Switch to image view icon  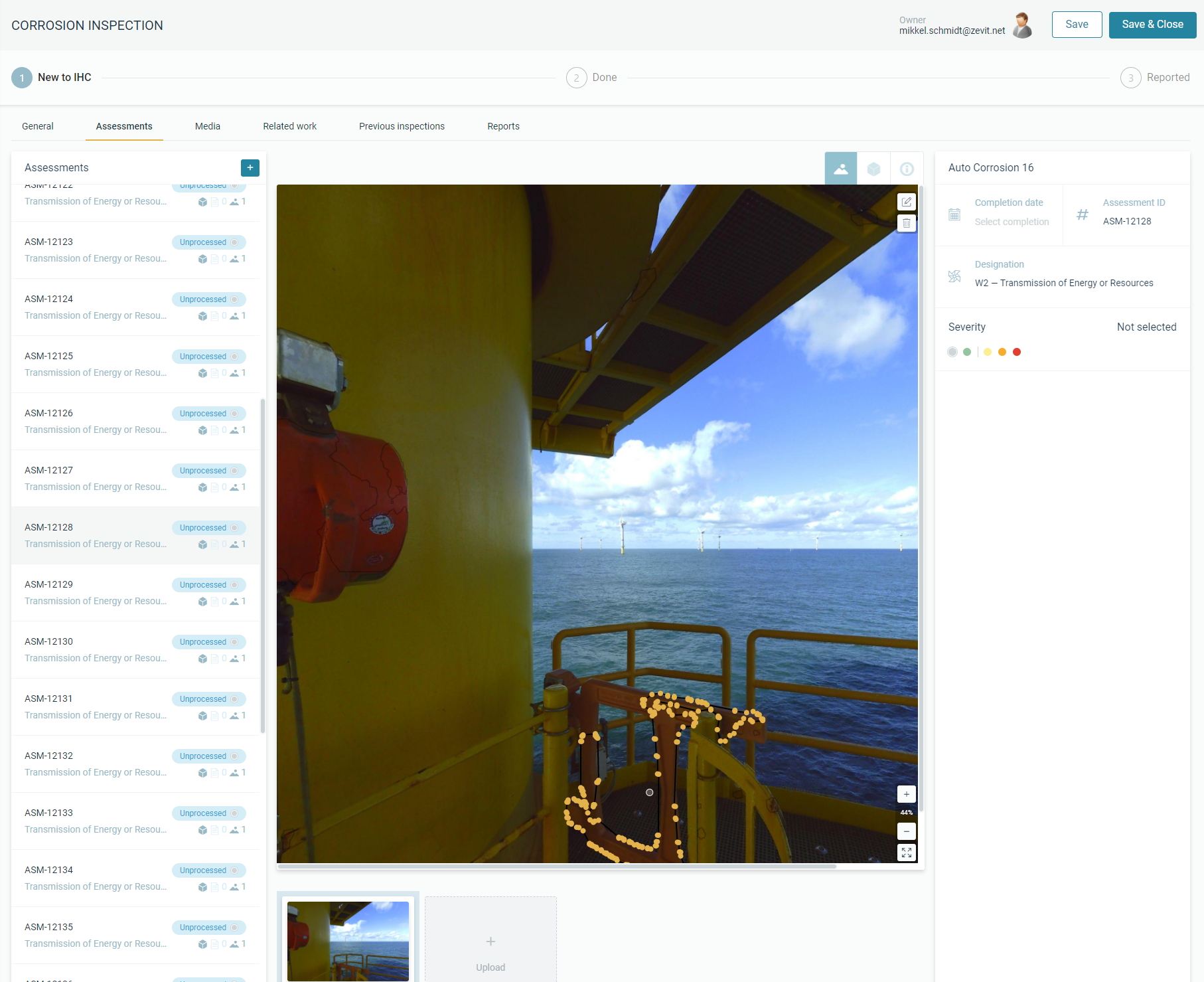(x=840, y=169)
